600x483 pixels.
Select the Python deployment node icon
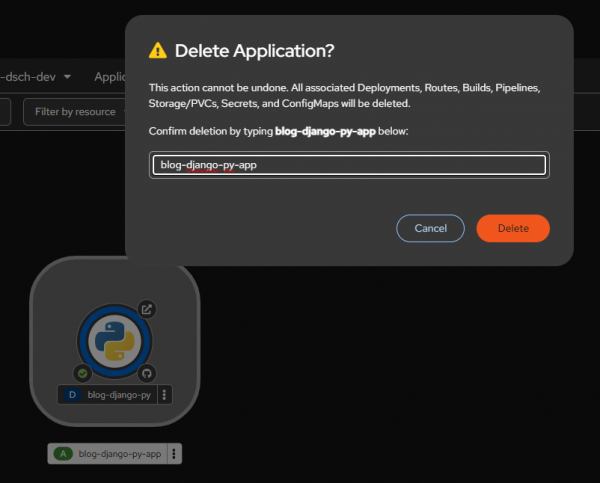pos(115,341)
